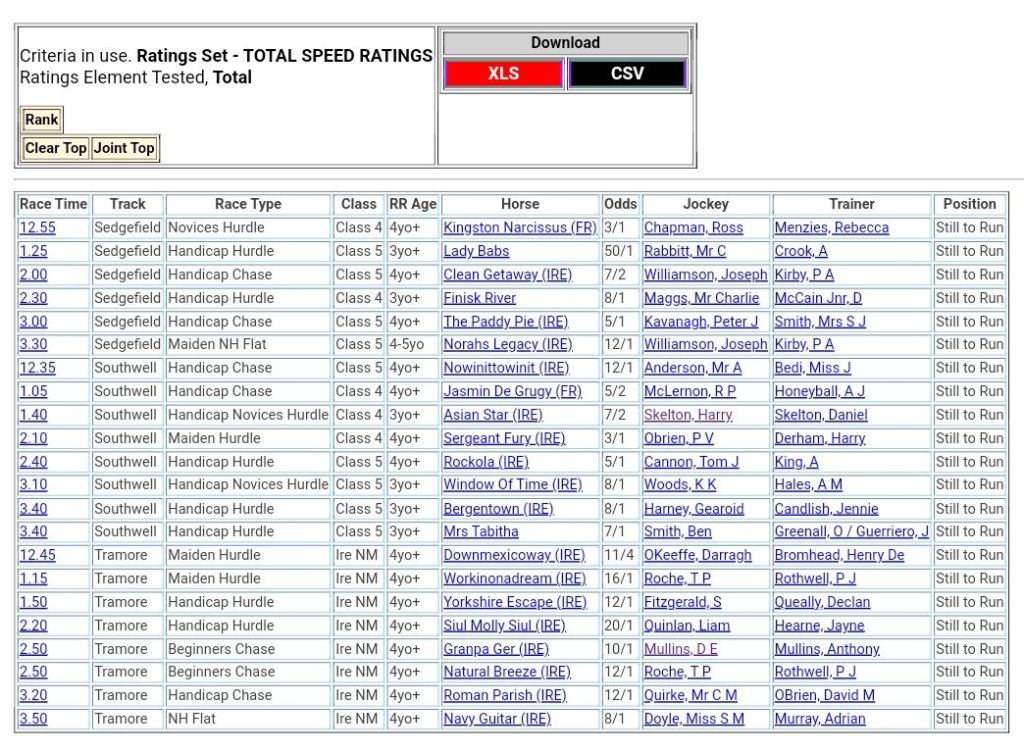The height and width of the screenshot is (753, 1024).
Task: Open trainer Skelton, Daniel link
Action: [x=821, y=415]
